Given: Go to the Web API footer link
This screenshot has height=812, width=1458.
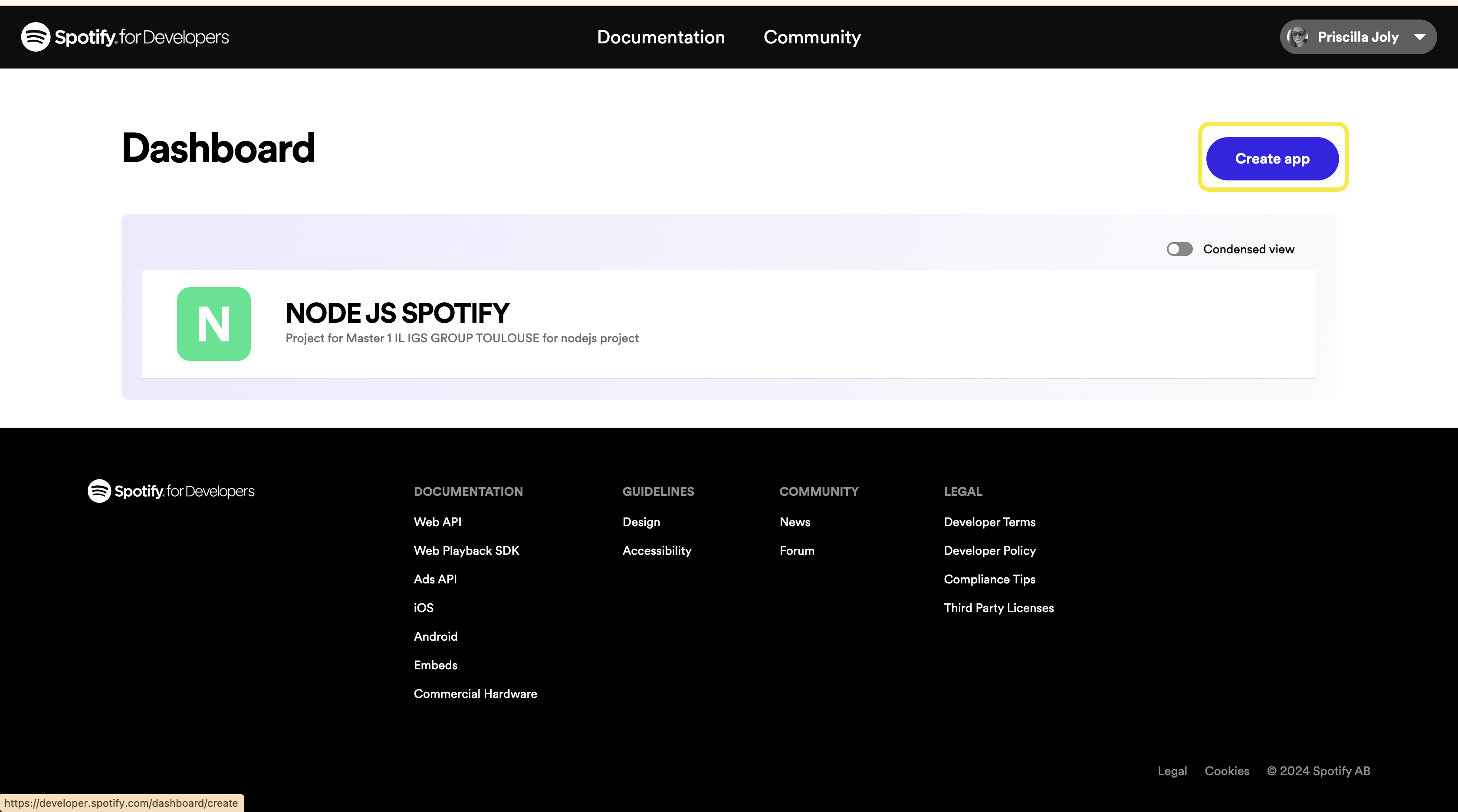Looking at the screenshot, I should point(437,522).
